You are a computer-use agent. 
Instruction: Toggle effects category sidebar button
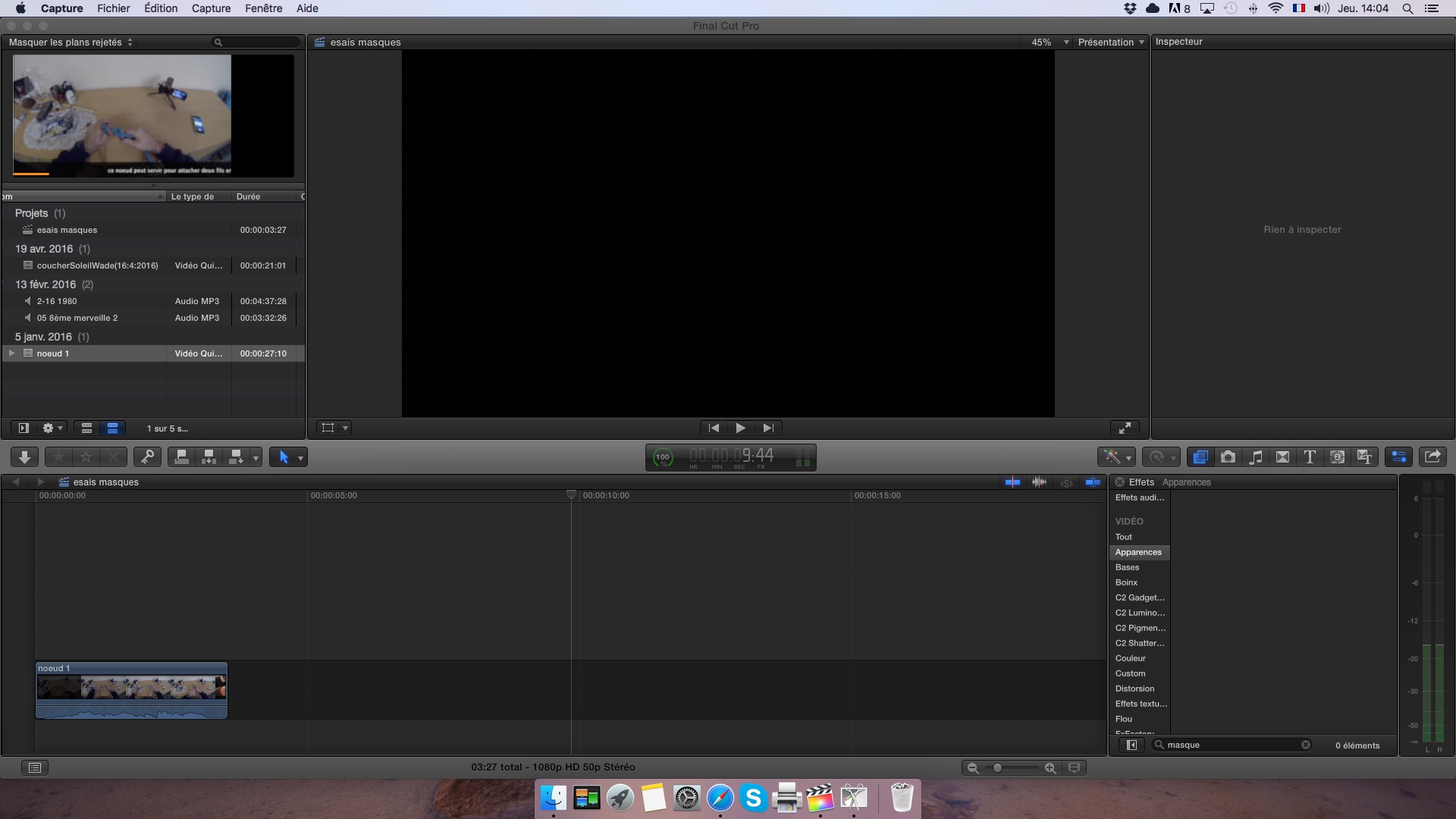pyautogui.click(x=1131, y=745)
